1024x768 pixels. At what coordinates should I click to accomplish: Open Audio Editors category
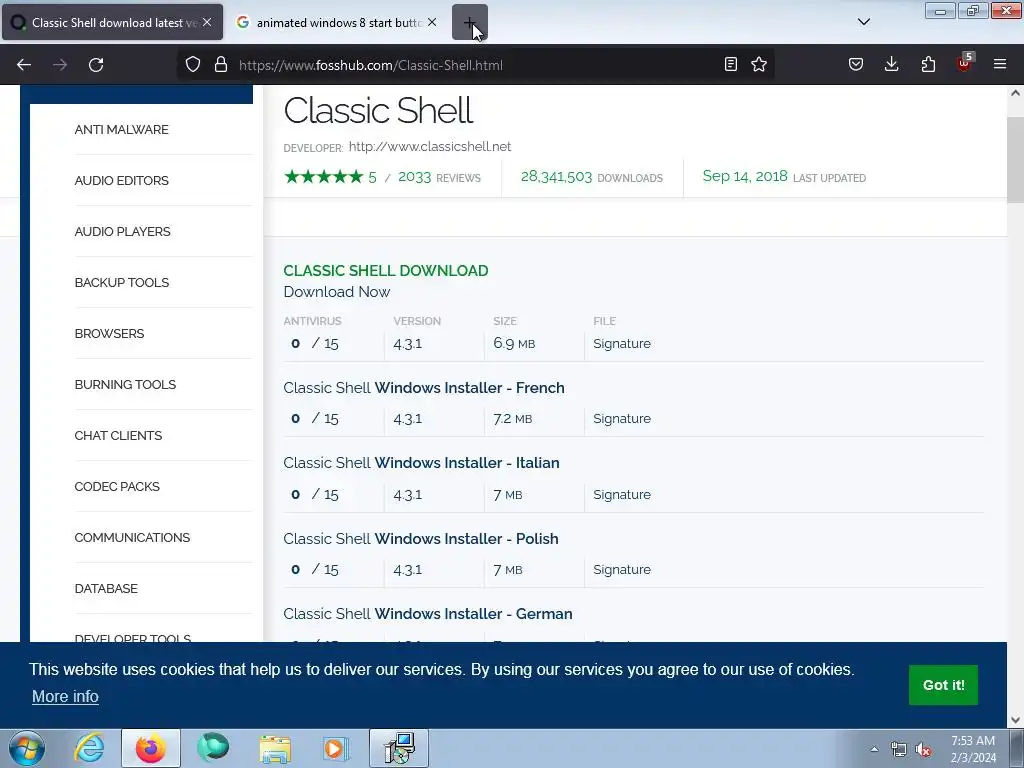tap(121, 180)
